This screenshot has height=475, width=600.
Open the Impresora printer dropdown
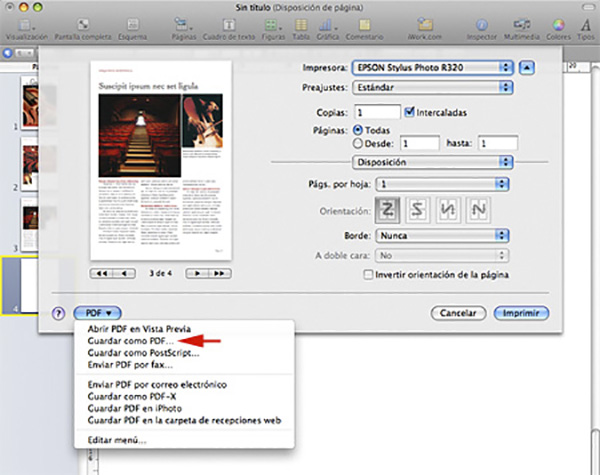431,68
